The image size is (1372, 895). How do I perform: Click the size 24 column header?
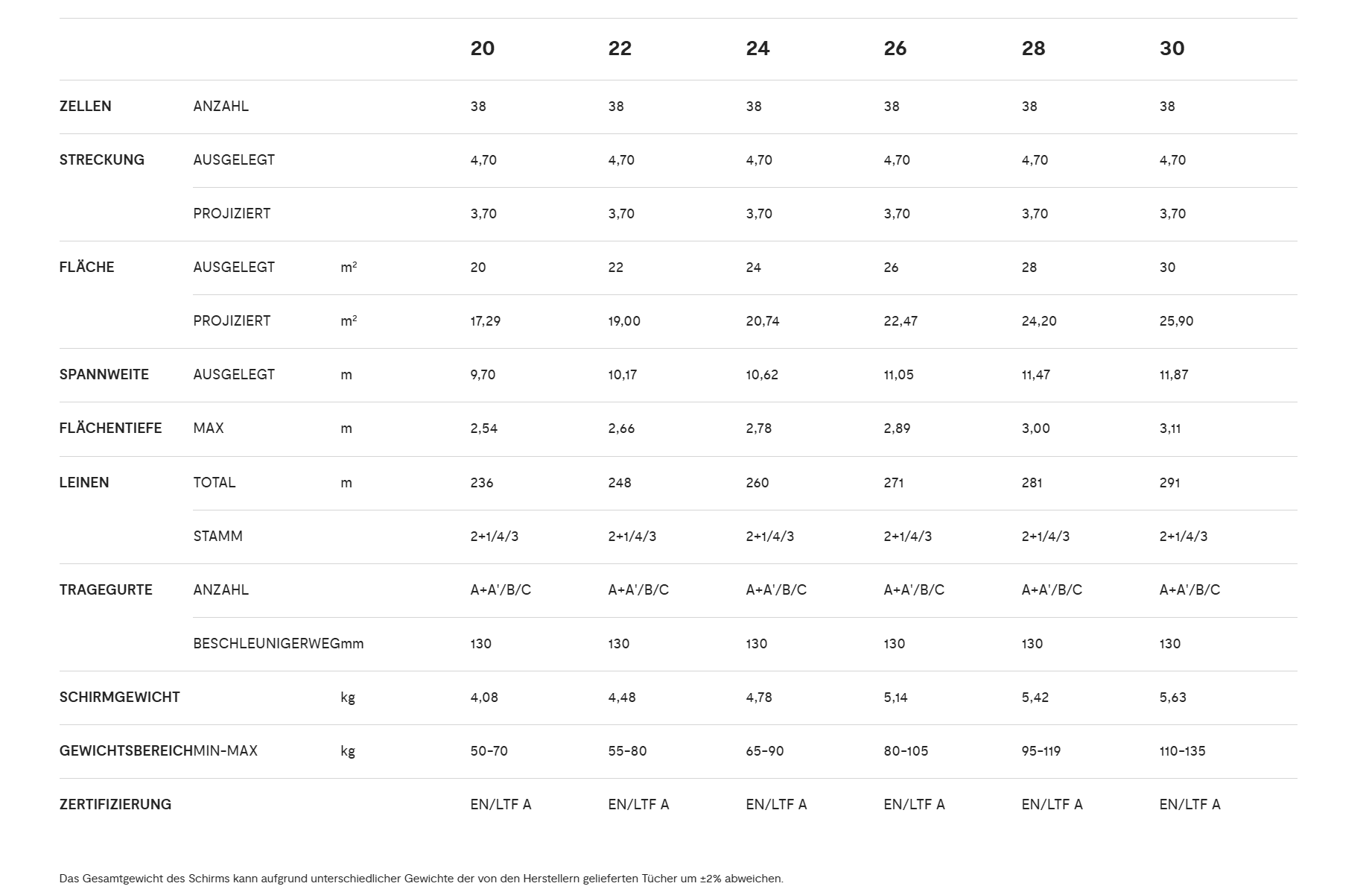click(x=758, y=48)
